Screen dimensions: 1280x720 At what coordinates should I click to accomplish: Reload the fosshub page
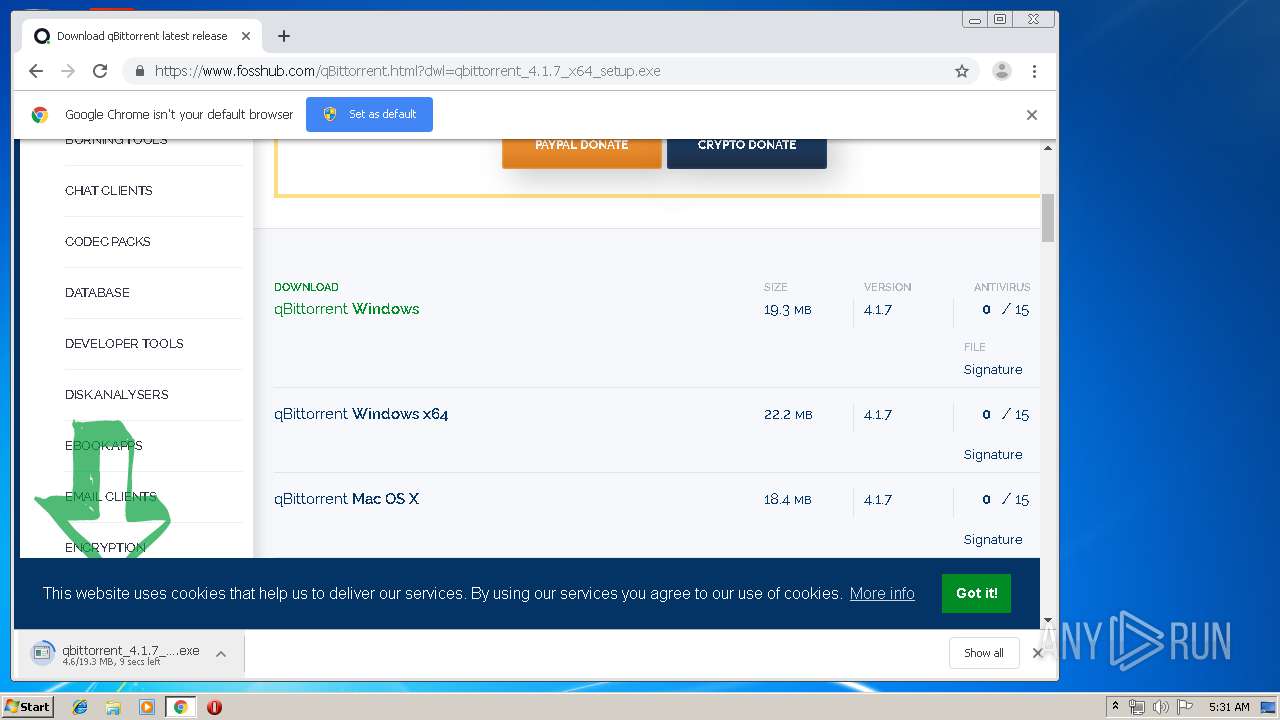coord(100,71)
